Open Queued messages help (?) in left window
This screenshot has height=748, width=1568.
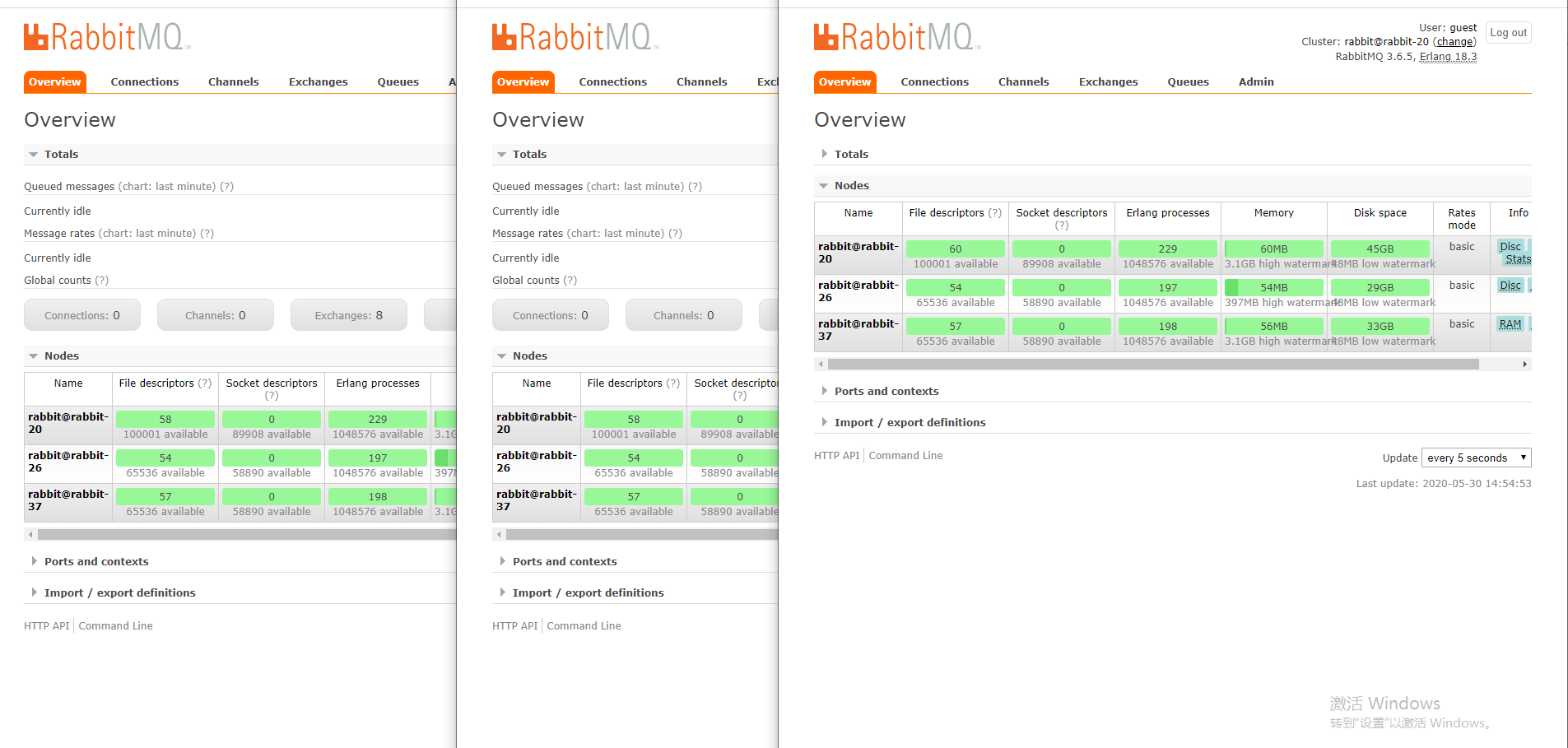pyautogui.click(x=226, y=187)
